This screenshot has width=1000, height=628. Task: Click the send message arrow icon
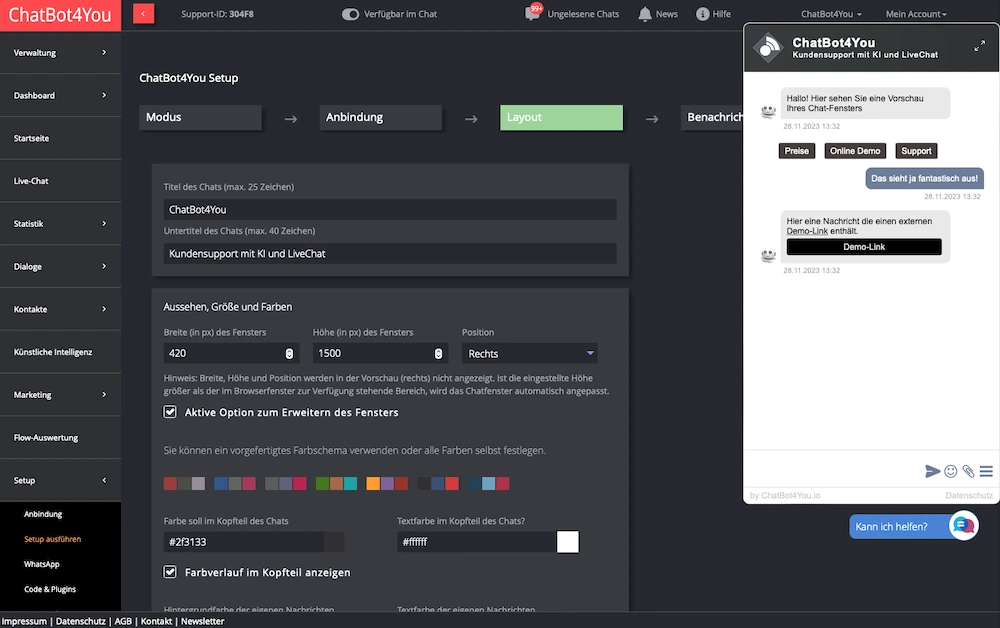[932, 471]
